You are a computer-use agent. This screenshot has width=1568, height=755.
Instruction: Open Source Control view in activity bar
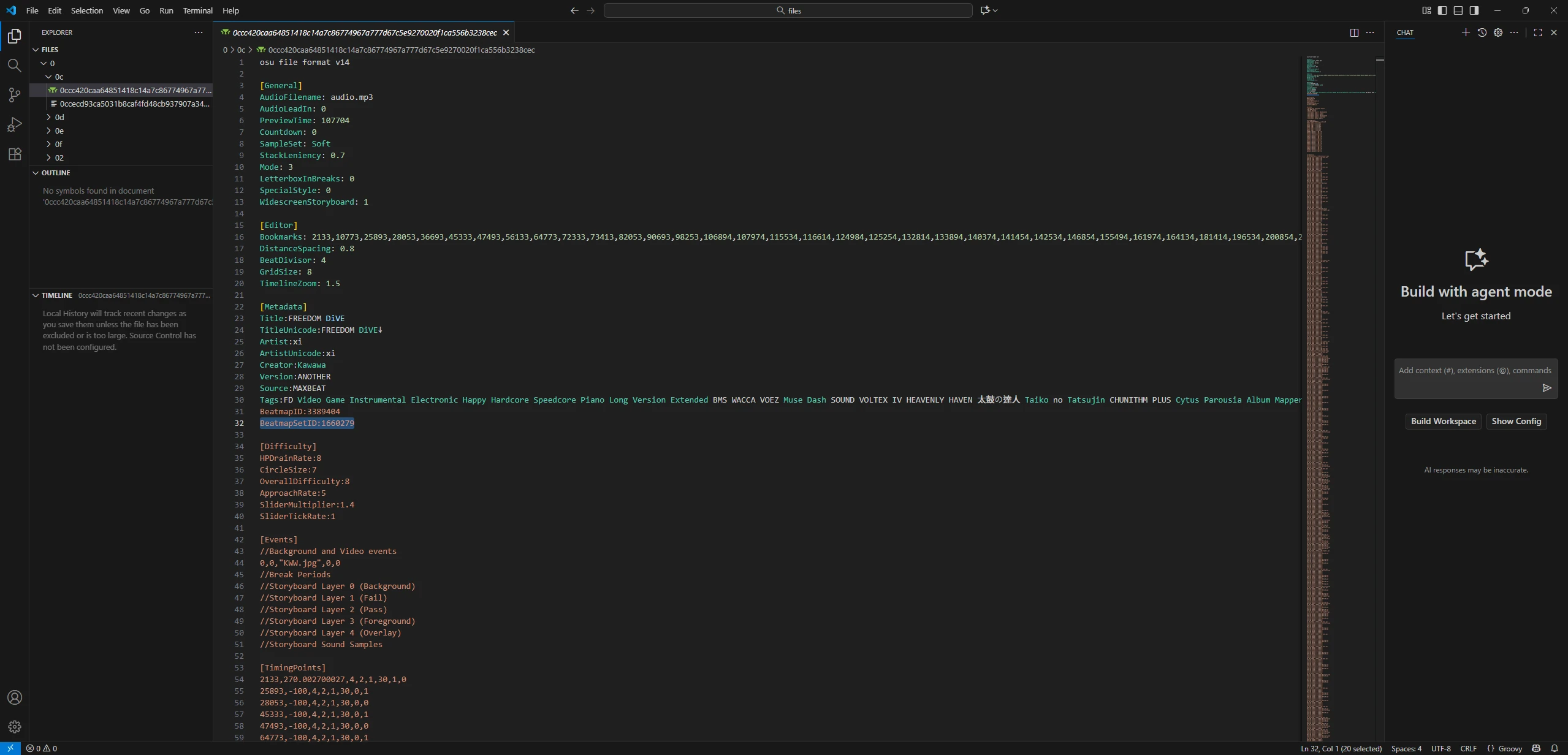(x=14, y=94)
